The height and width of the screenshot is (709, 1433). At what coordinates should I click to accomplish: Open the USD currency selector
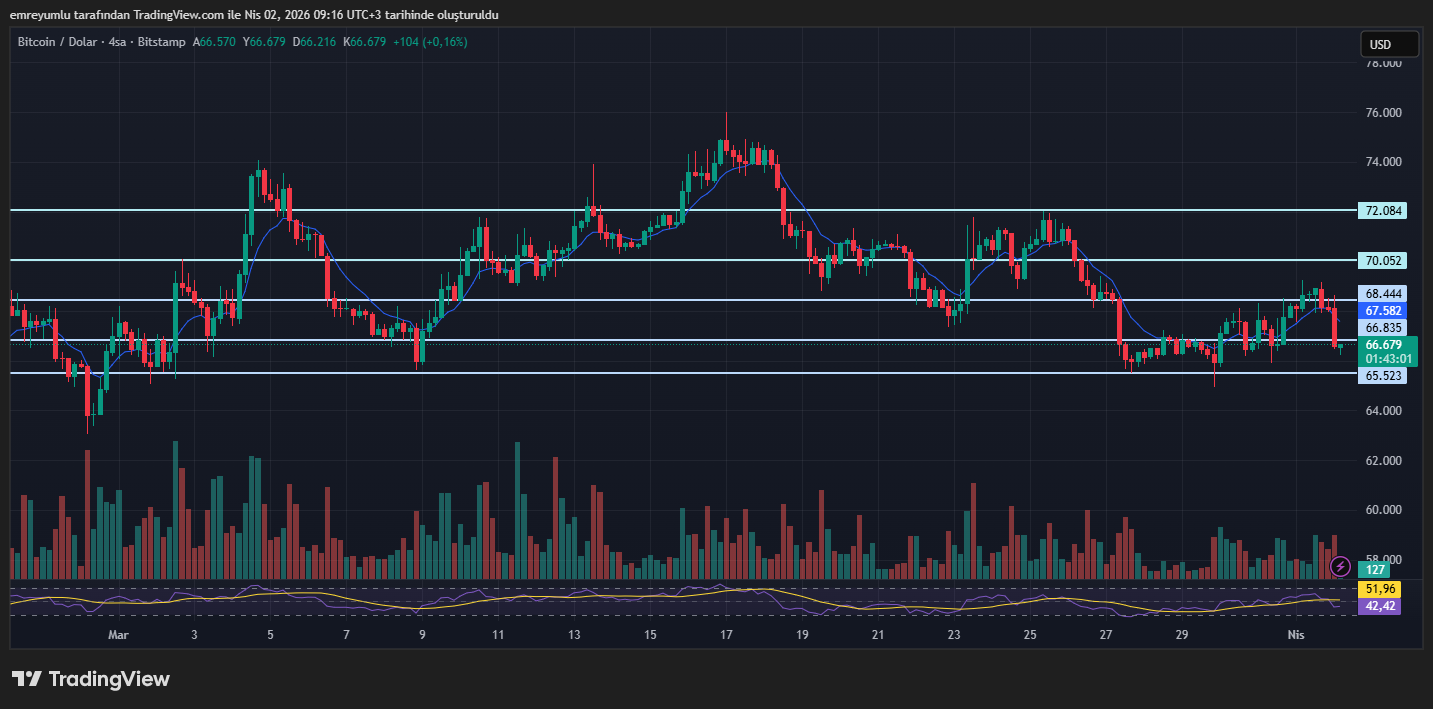click(1389, 44)
